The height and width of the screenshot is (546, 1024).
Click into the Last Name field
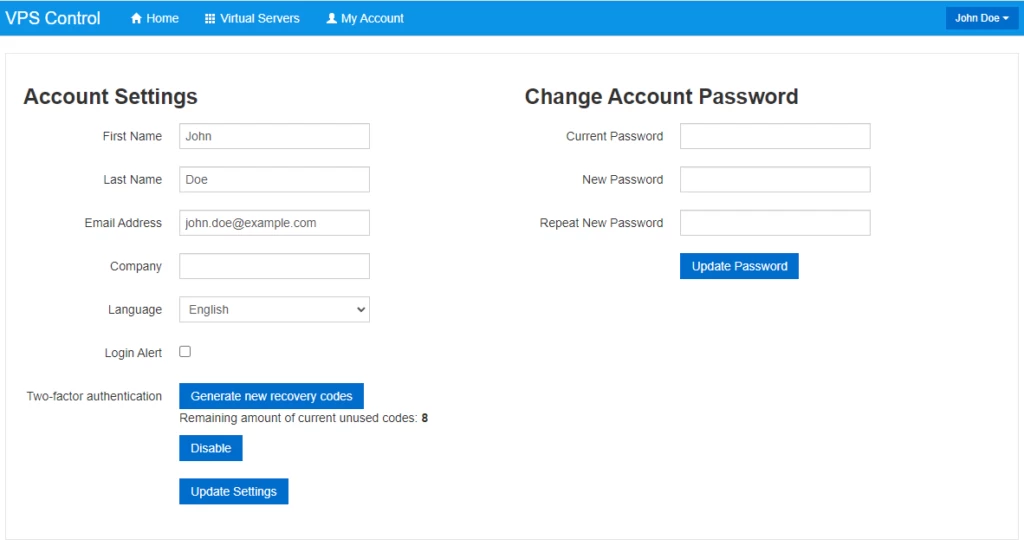(x=274, y=180)
